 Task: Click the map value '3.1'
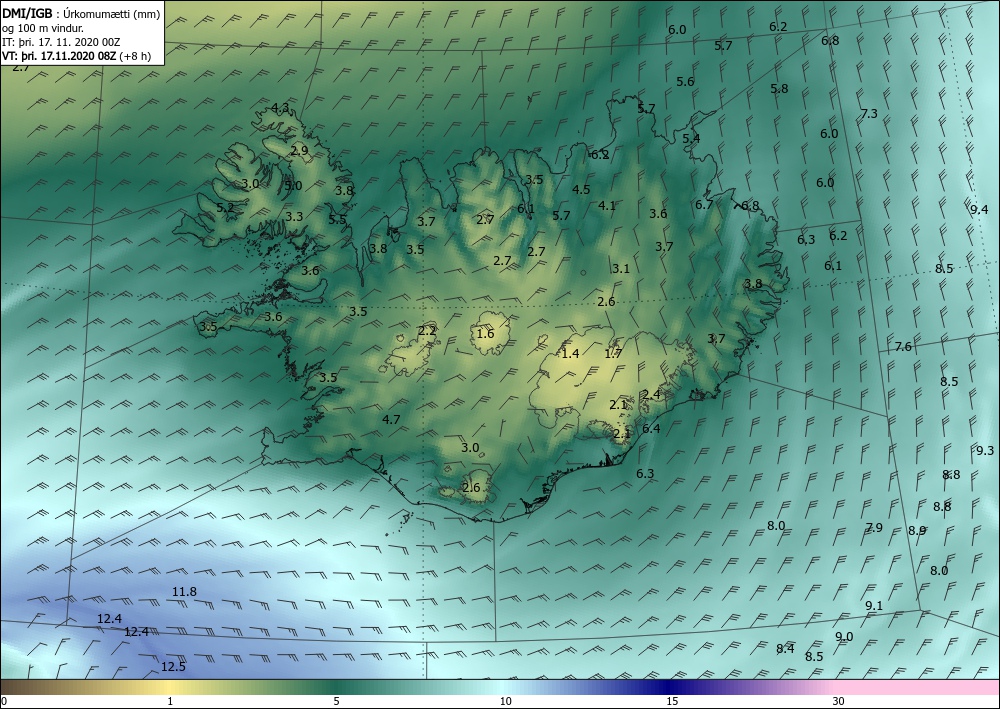click(x=621, y=269)
